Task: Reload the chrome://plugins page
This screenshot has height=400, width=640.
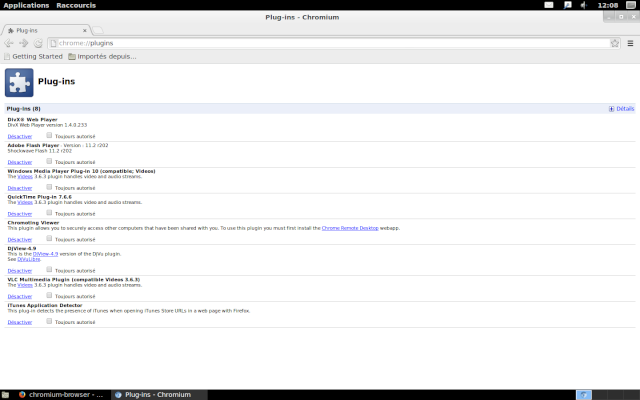Action: click(38, 43)
